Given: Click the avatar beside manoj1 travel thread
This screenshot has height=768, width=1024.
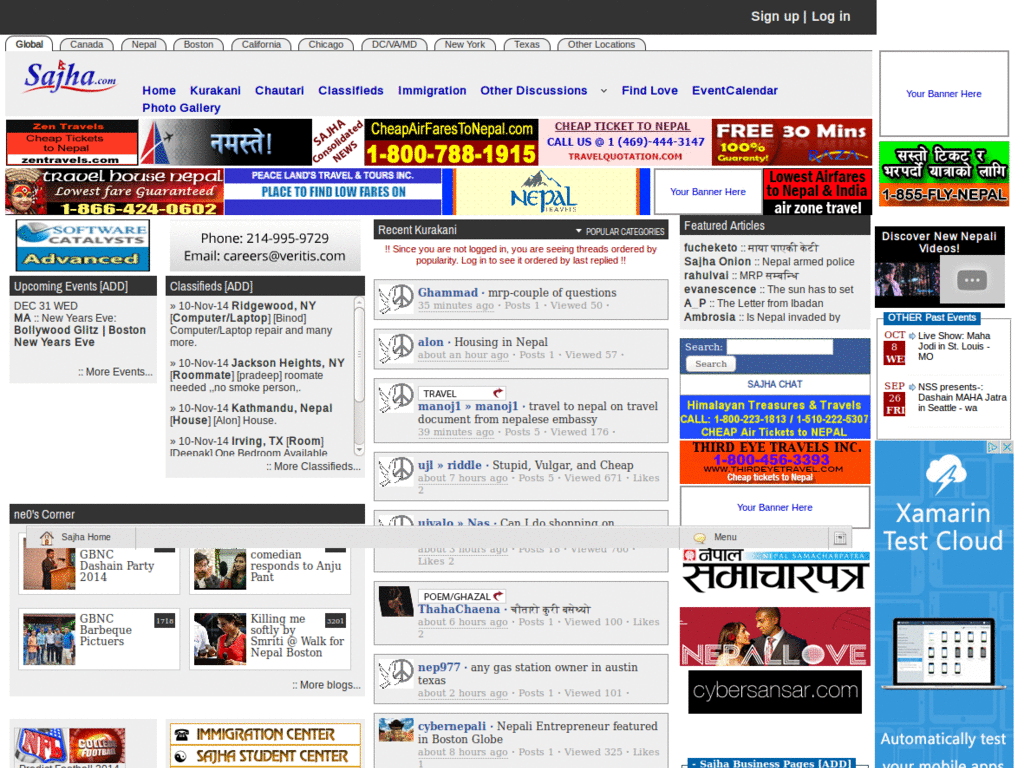Looking at the screenshot, I should pos(396,398).
